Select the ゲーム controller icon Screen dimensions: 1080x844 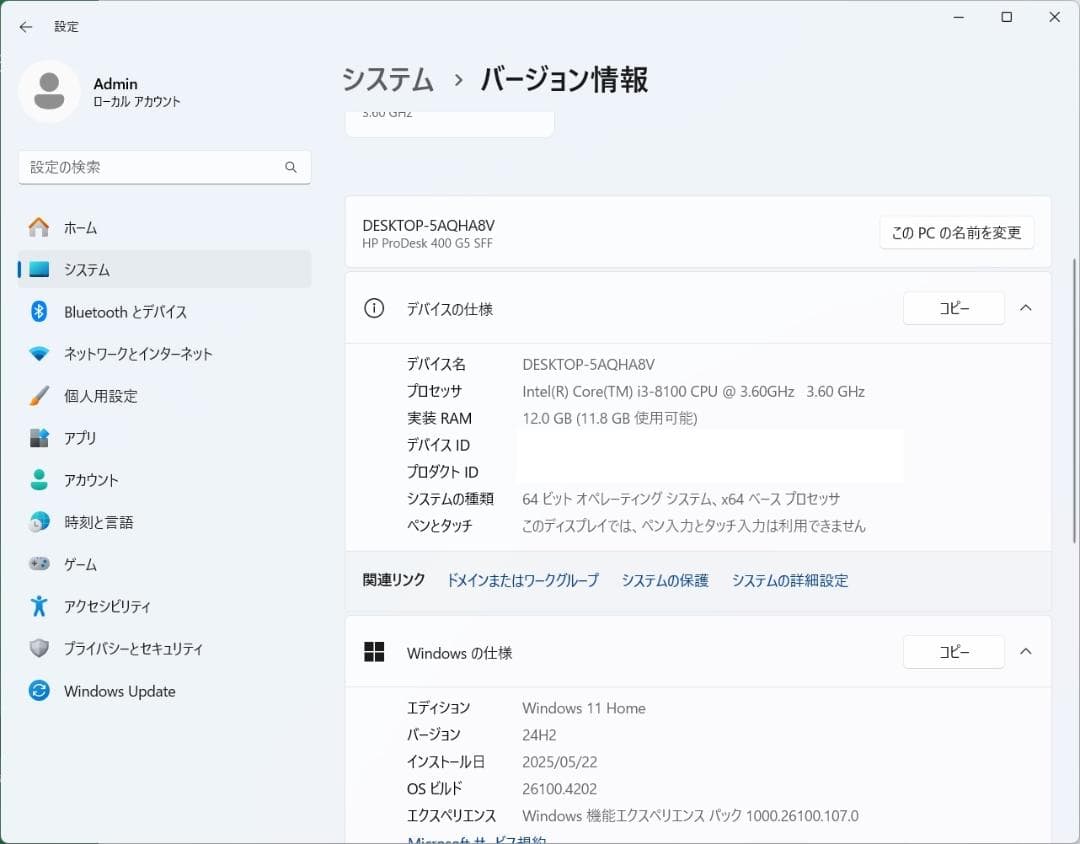tap(38, 563)
